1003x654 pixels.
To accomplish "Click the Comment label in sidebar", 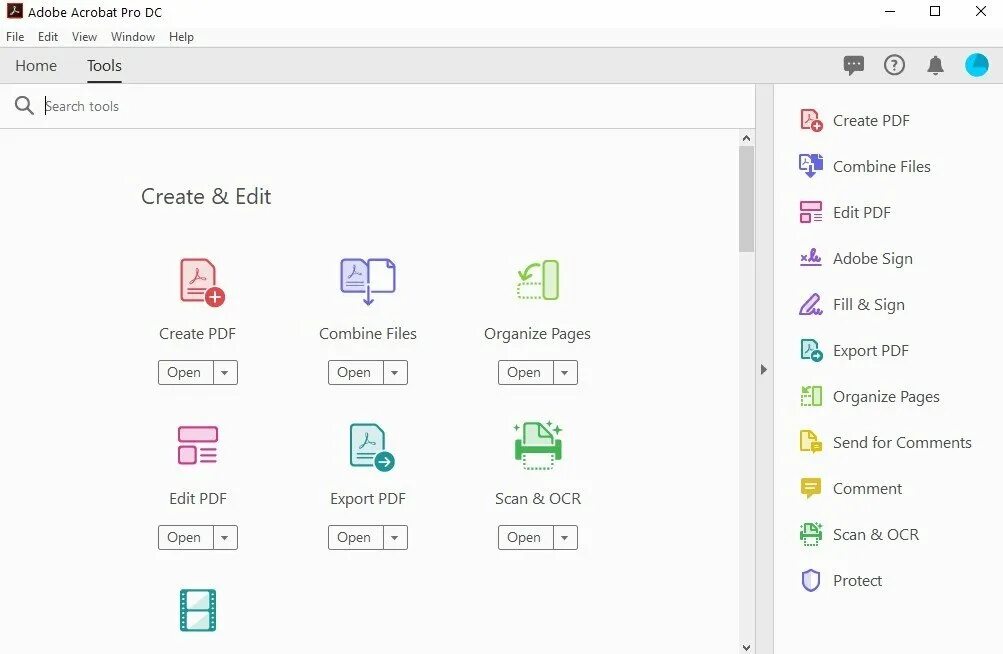I will (x=867, y=488).
